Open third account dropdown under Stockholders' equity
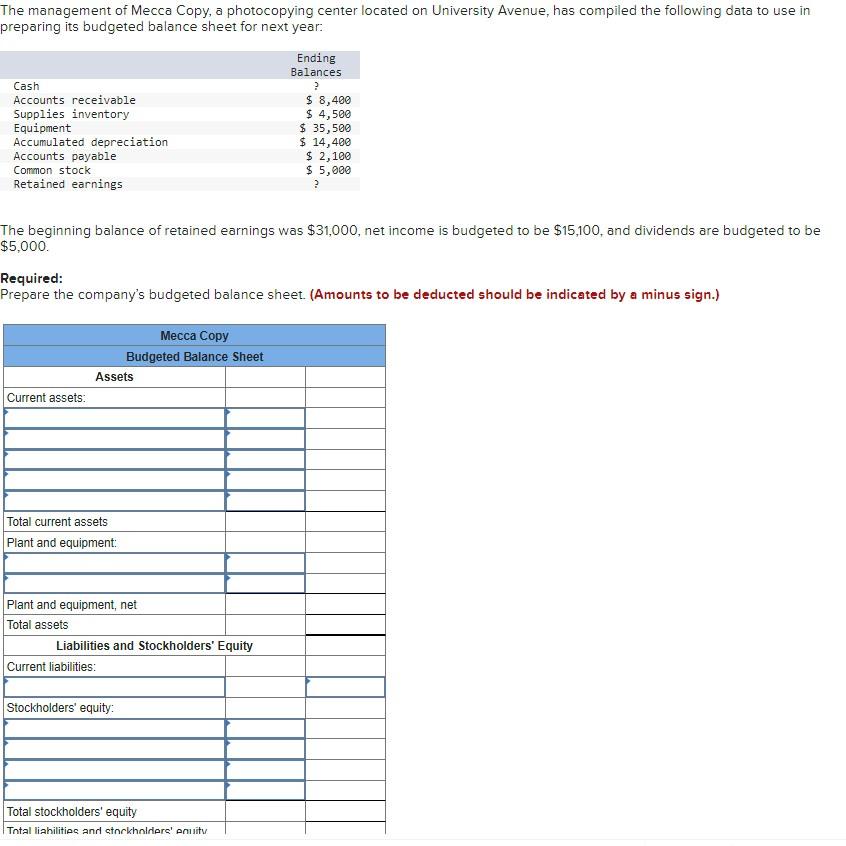This screenshot has height=846, width=846. click(x=114, y=769)
